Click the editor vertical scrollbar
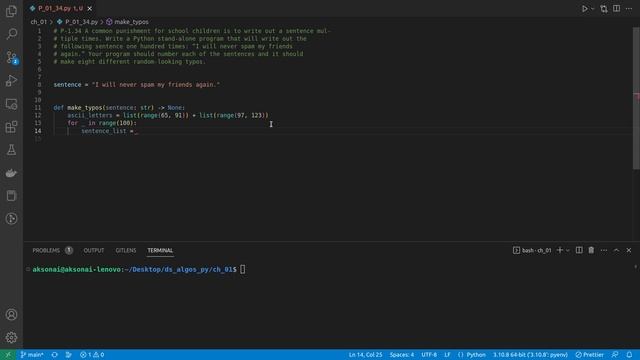 coord(636,98)
